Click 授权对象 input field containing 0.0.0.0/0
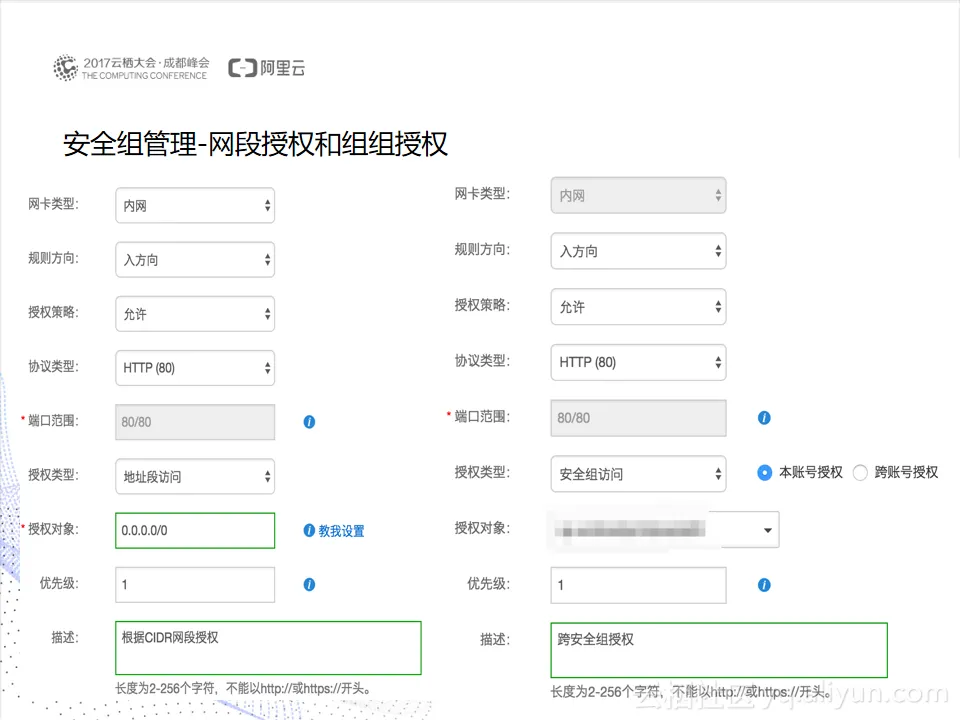 (x=194, y=530)
